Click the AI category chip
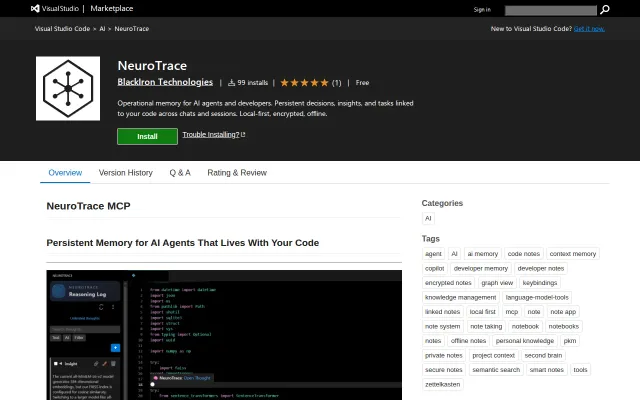 click(x=428, y=218)
